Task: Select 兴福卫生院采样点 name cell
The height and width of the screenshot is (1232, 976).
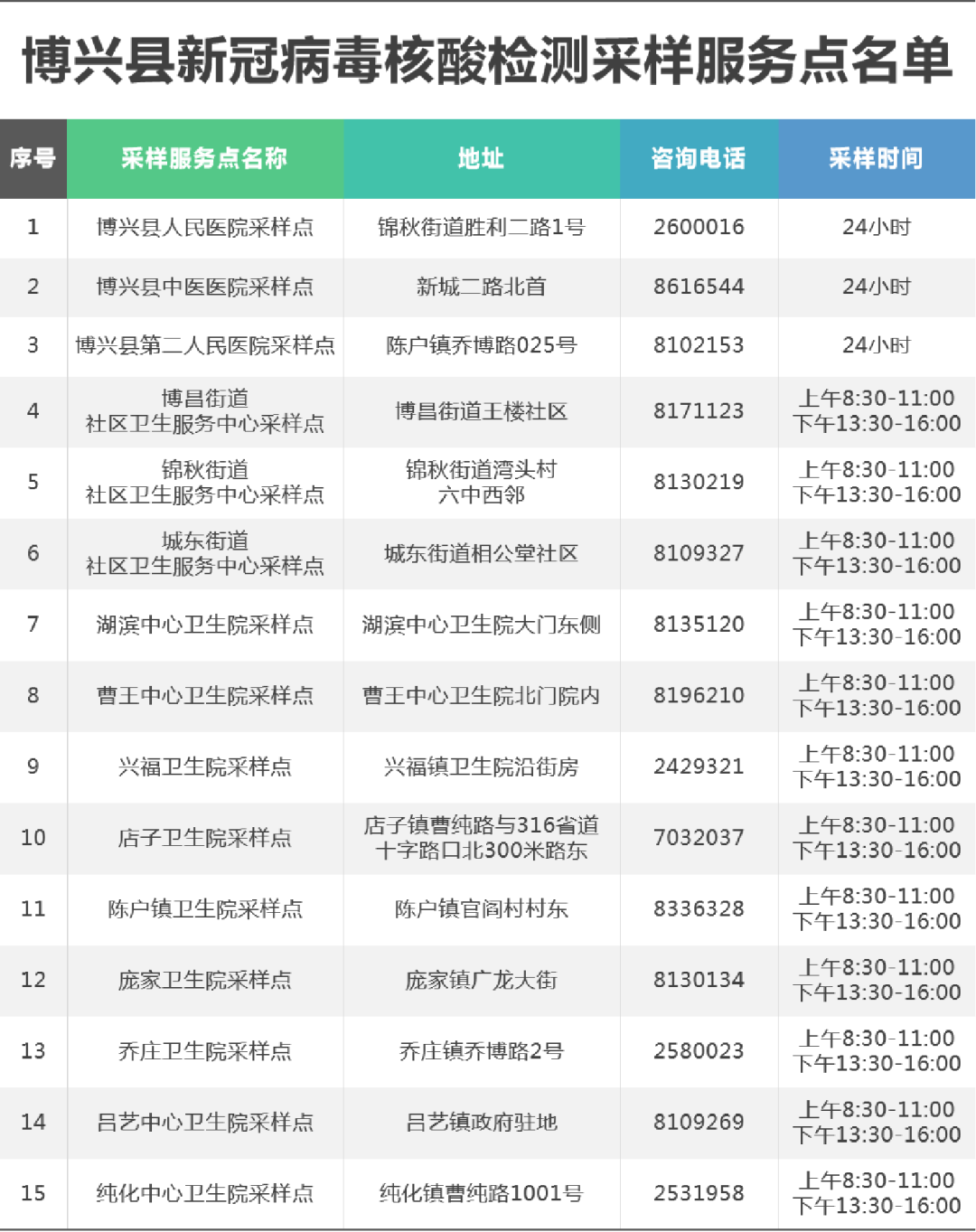Action: pyautogui.click(x=204, y=767)
